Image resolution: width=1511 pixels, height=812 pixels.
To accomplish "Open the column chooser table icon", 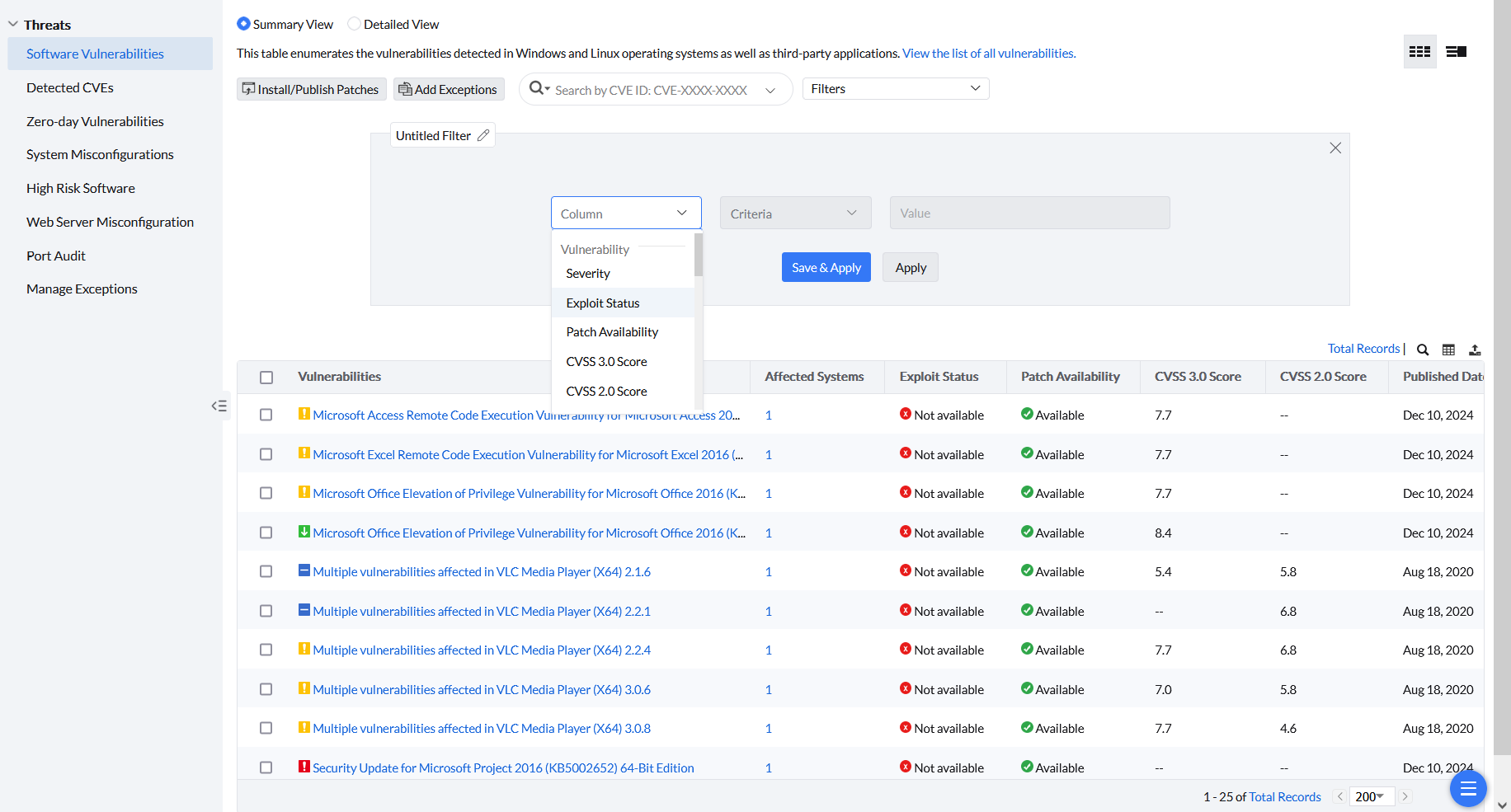I will pos(1448,350).
